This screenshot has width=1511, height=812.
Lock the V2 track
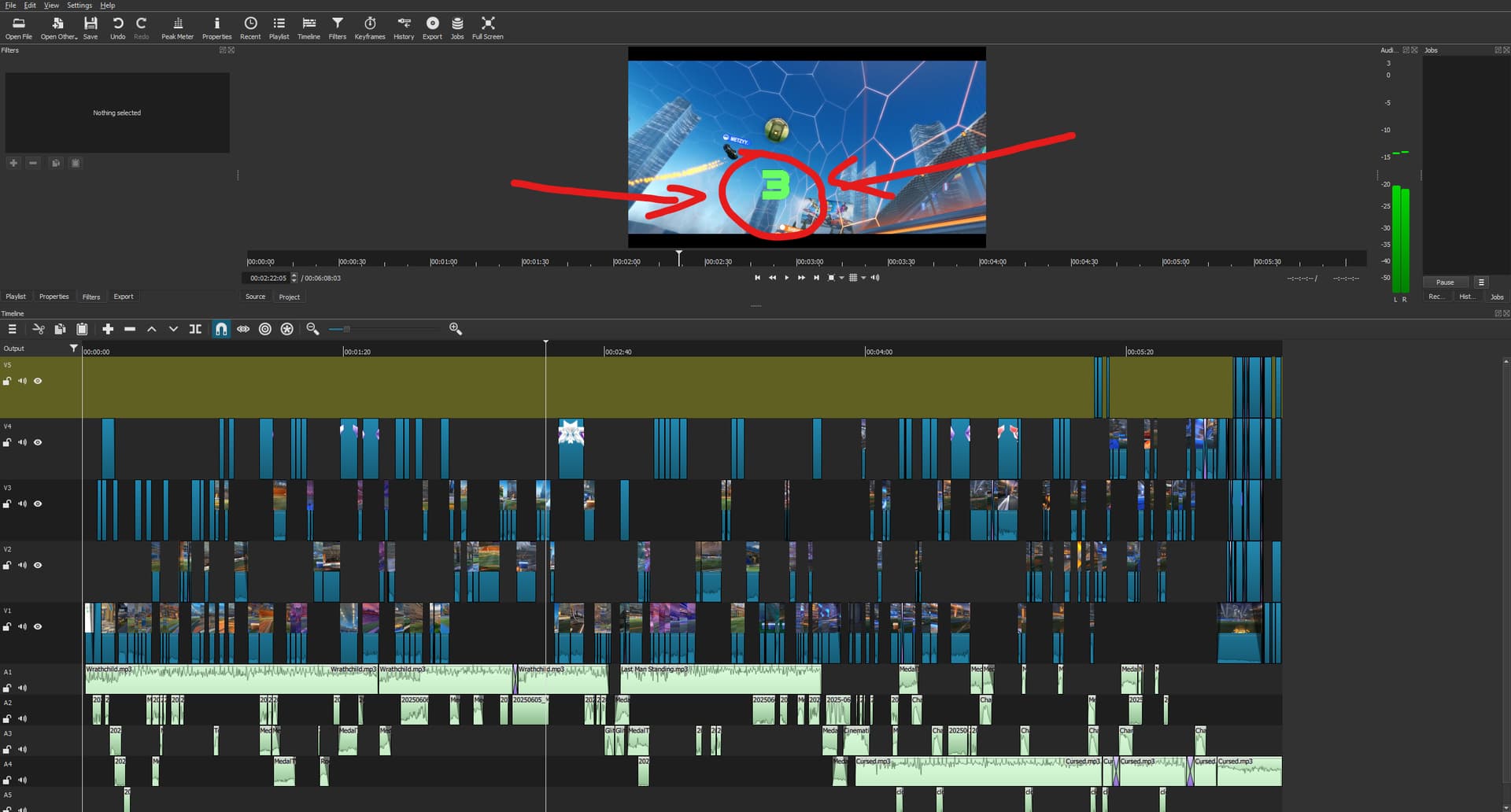coord(7,565)
